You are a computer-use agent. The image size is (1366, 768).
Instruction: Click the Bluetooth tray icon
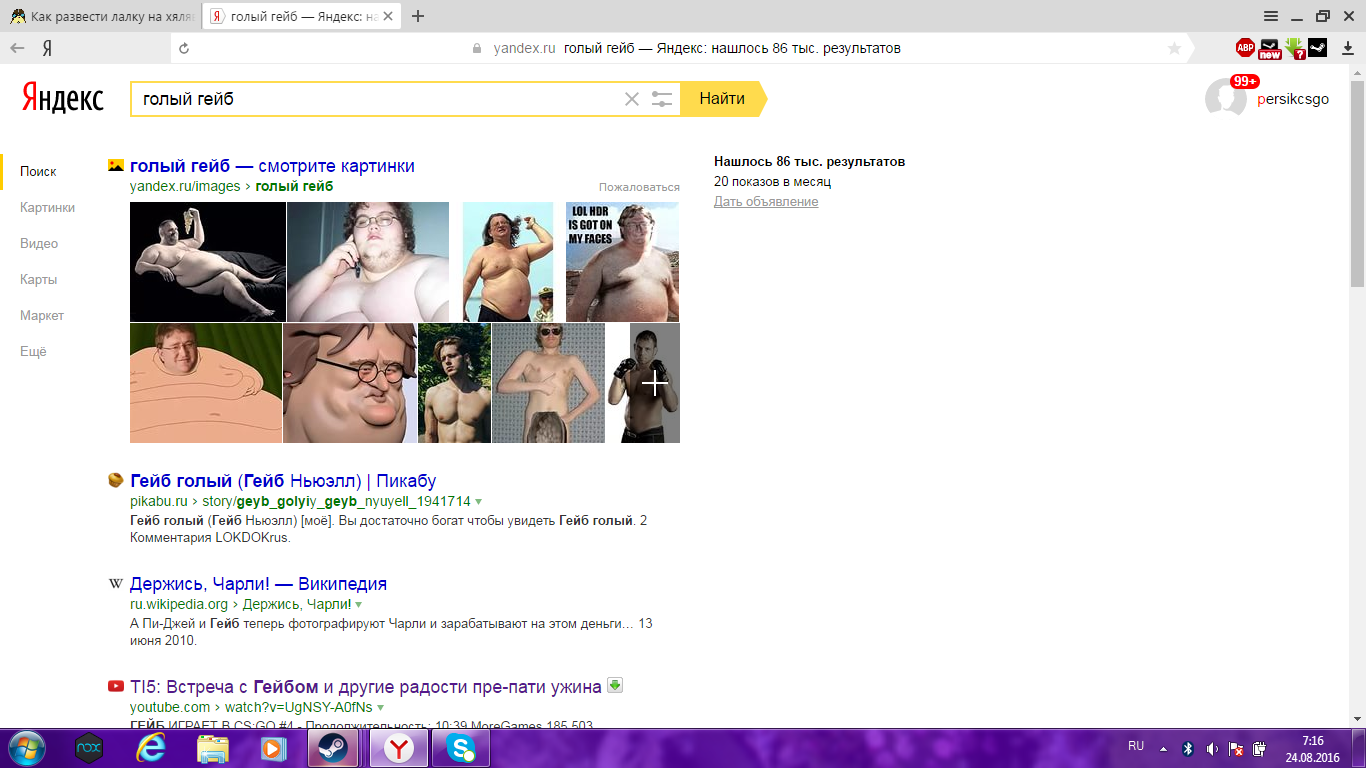click(1188, 748)
